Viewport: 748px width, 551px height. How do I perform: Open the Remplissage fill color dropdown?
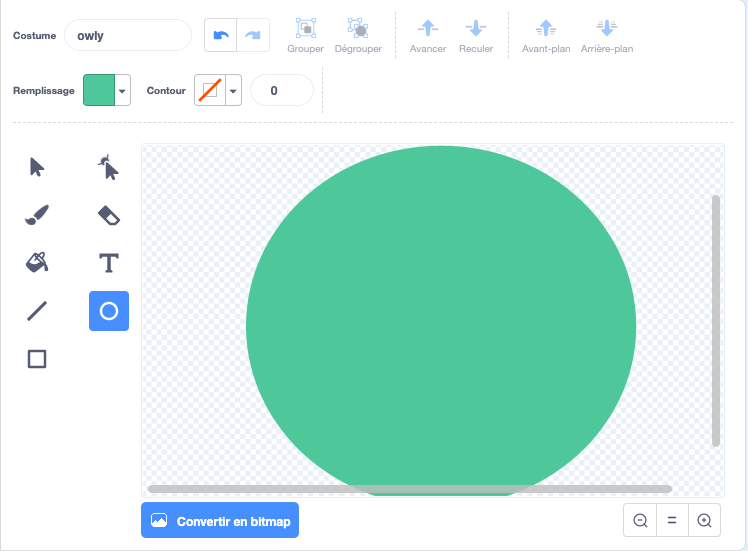[x=123, y=90]
